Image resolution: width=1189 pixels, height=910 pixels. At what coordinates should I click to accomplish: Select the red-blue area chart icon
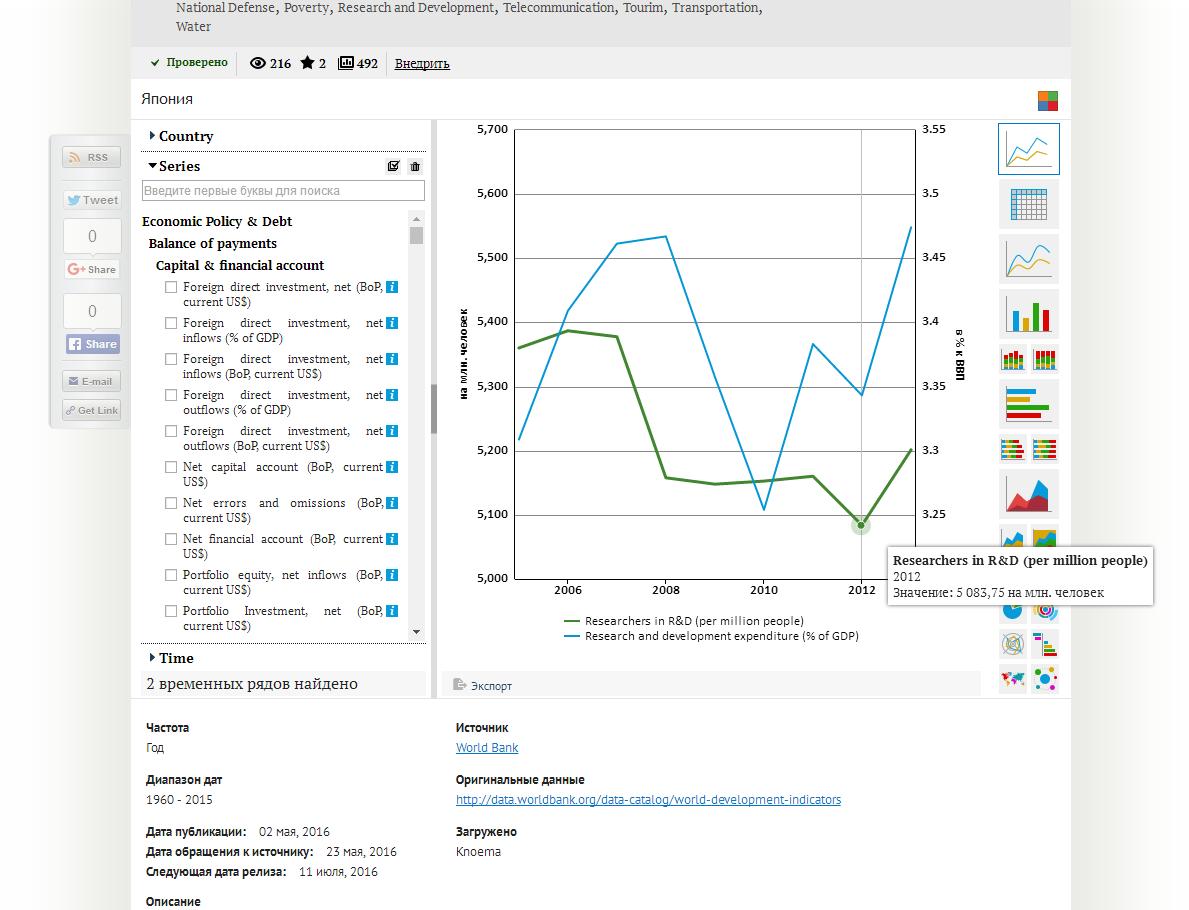click(x=1028, y=494)
